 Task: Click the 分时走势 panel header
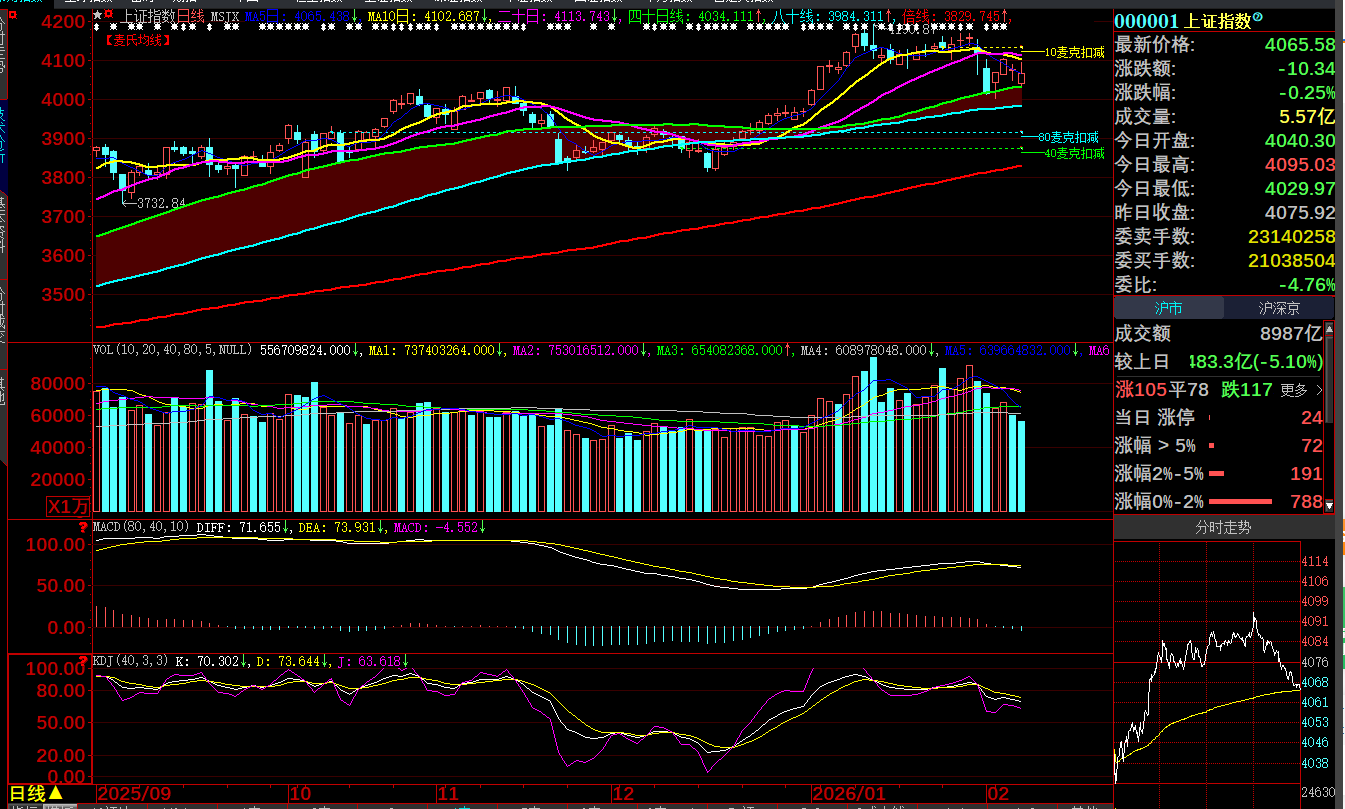click(1223, 527)
